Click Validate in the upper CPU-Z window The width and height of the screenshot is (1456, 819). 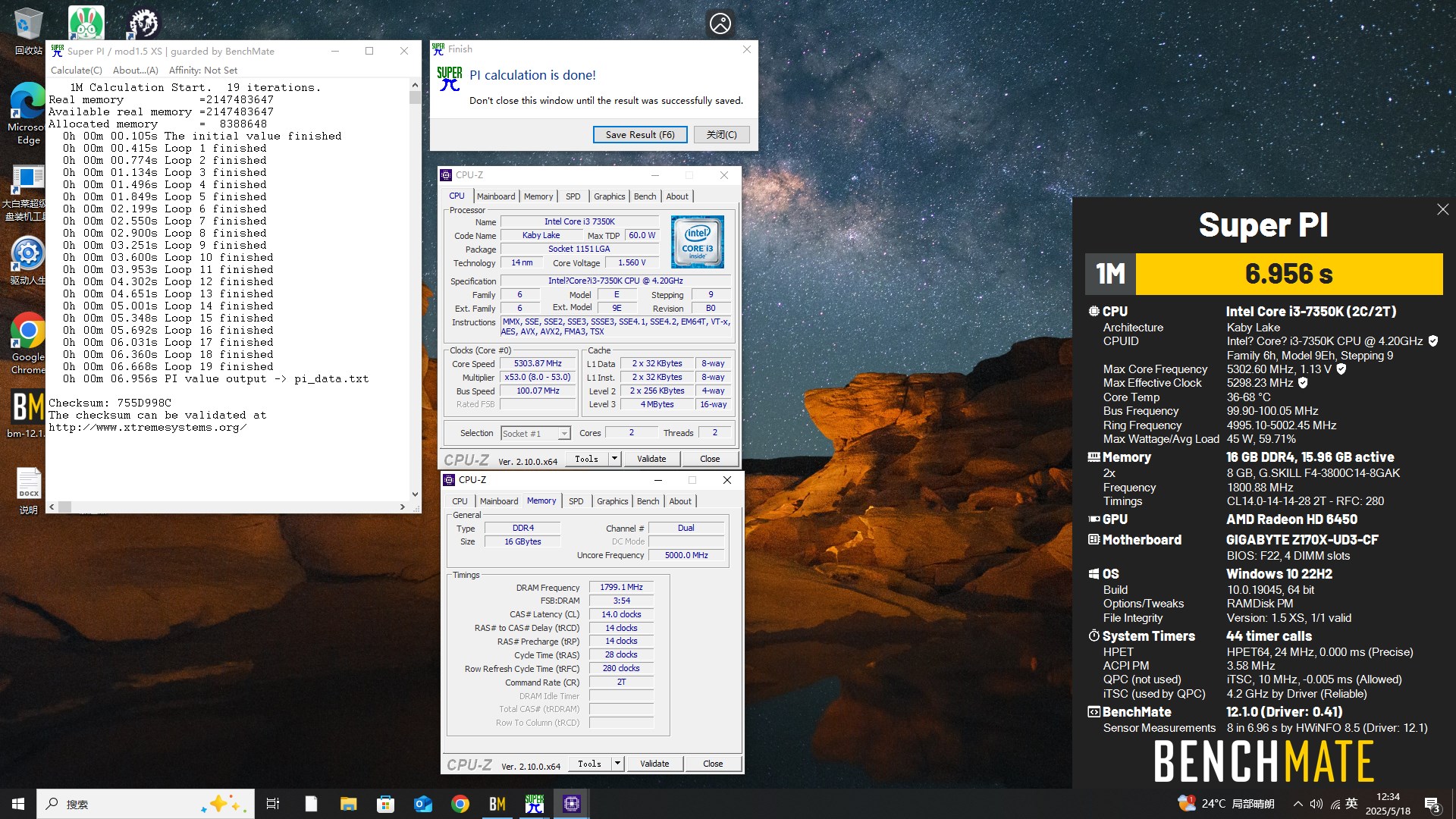pyautogui.click(x=651, y=459)
